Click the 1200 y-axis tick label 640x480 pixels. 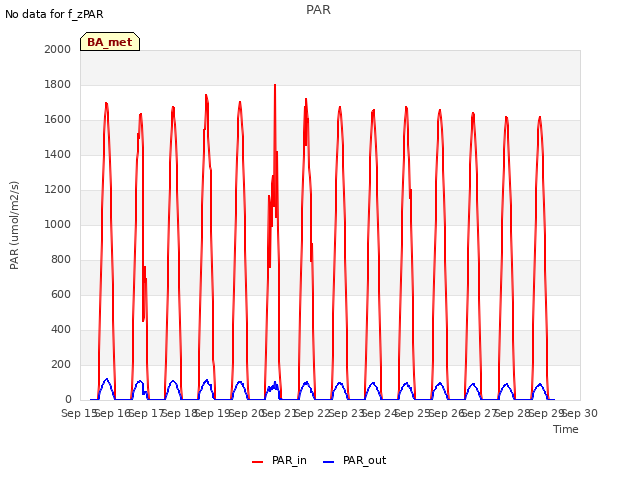click(58, 189)
